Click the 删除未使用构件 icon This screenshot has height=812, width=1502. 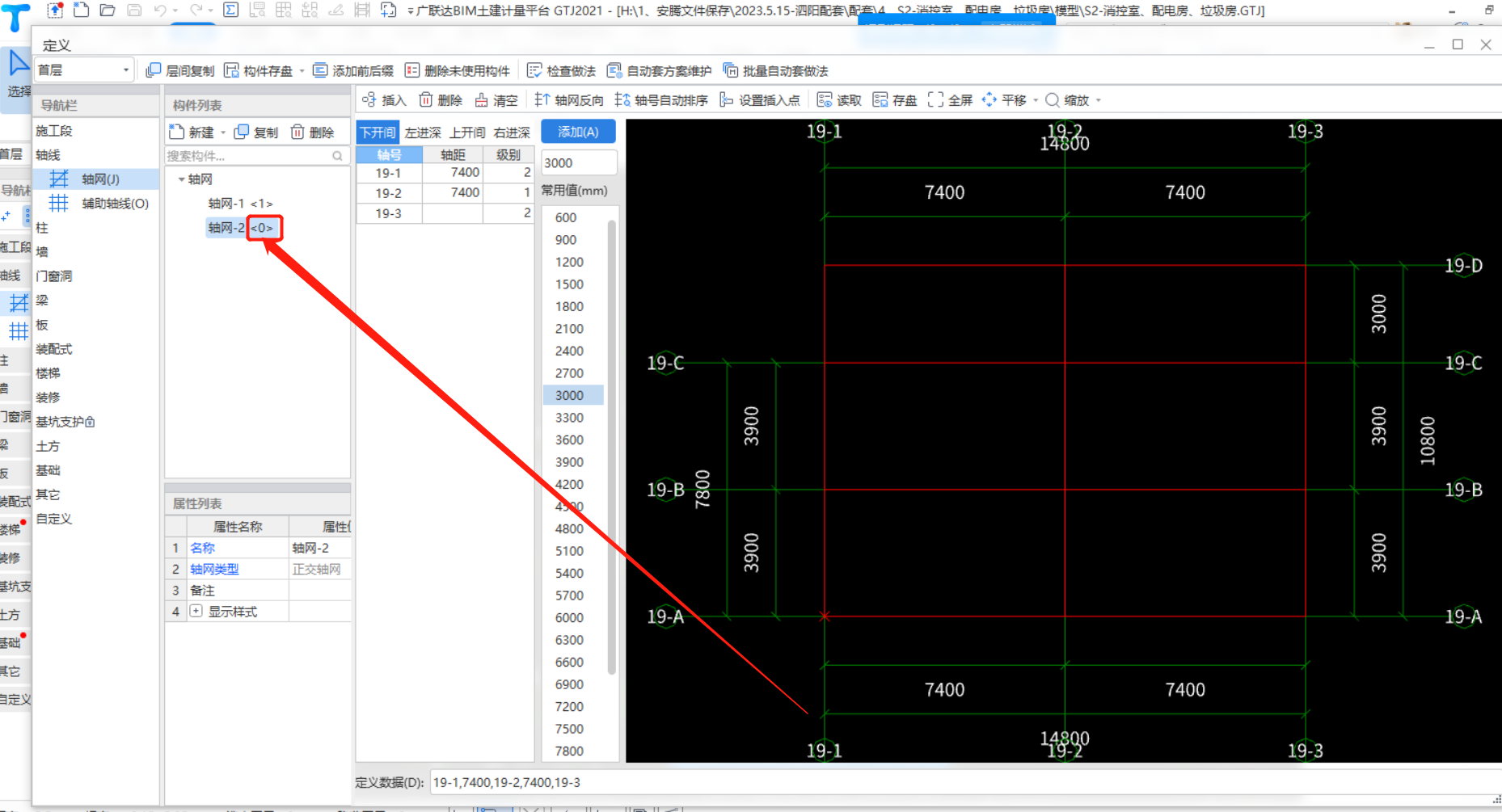click(x=412, y=70)
